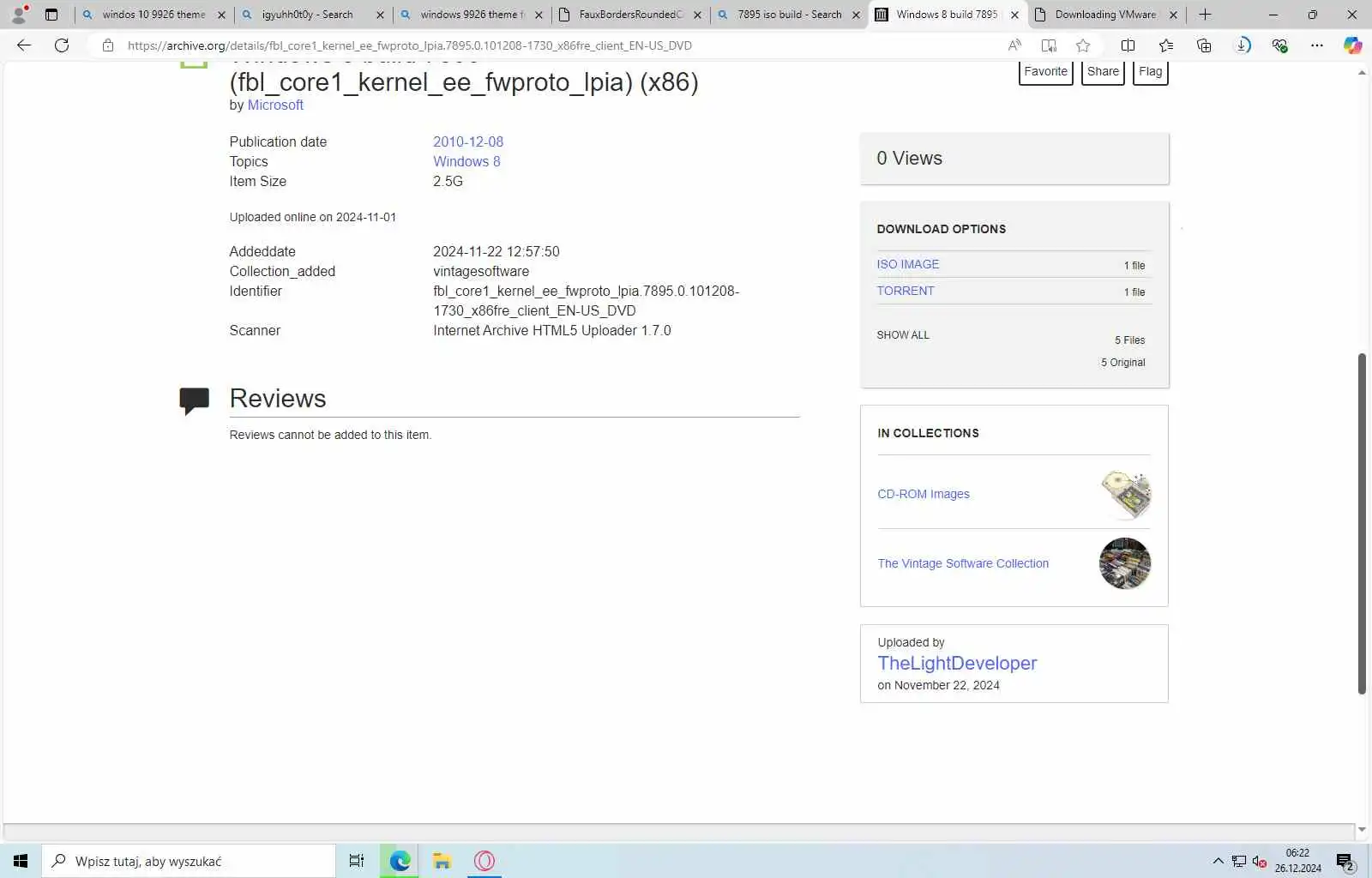Open the profile avatar in the title bar
The height and width of the screenshot is (878, 1372).
[x=19, y=15]
